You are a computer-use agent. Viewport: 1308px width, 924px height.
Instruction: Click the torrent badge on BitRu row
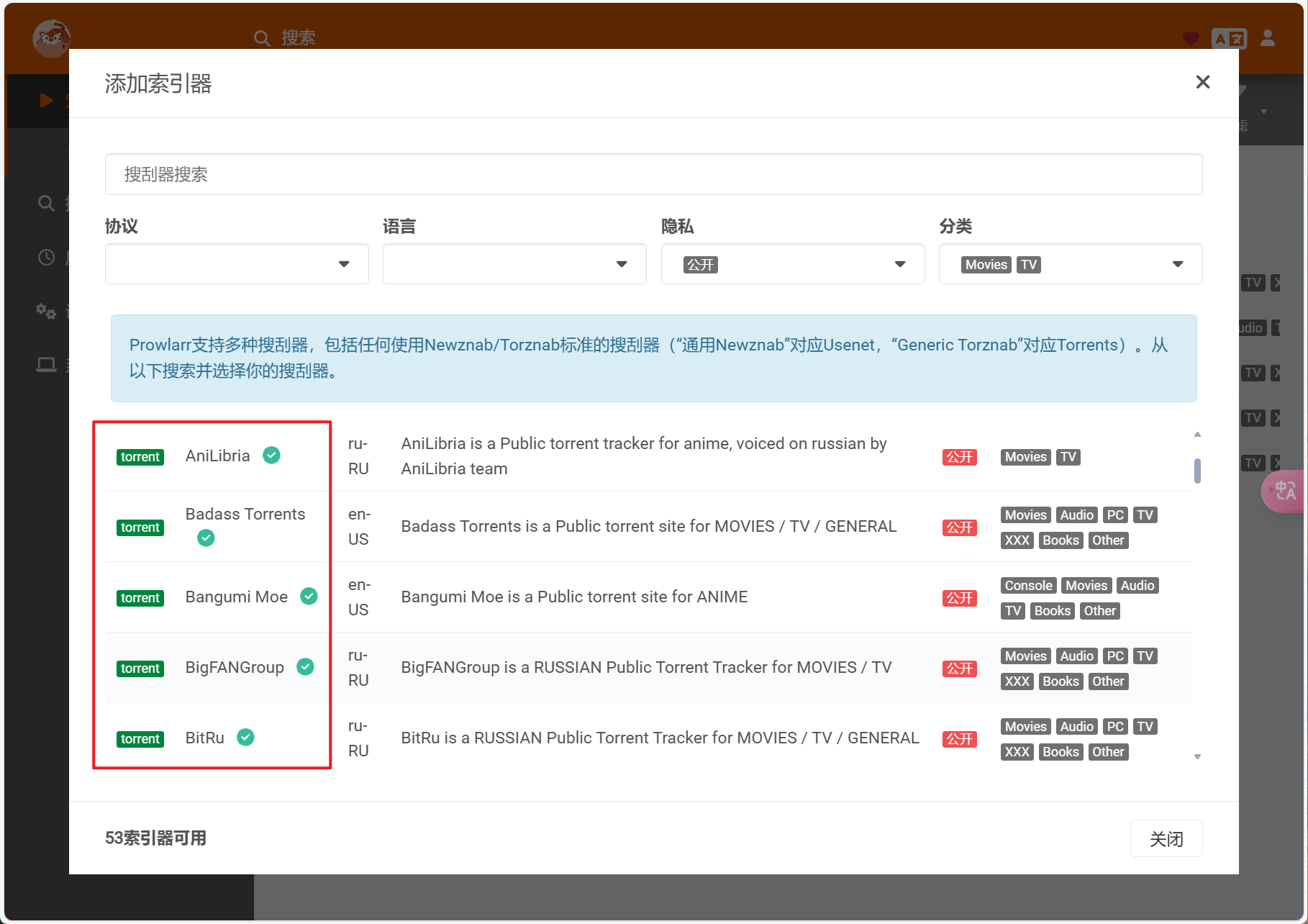pyautogui.click(x=140, y=739)
